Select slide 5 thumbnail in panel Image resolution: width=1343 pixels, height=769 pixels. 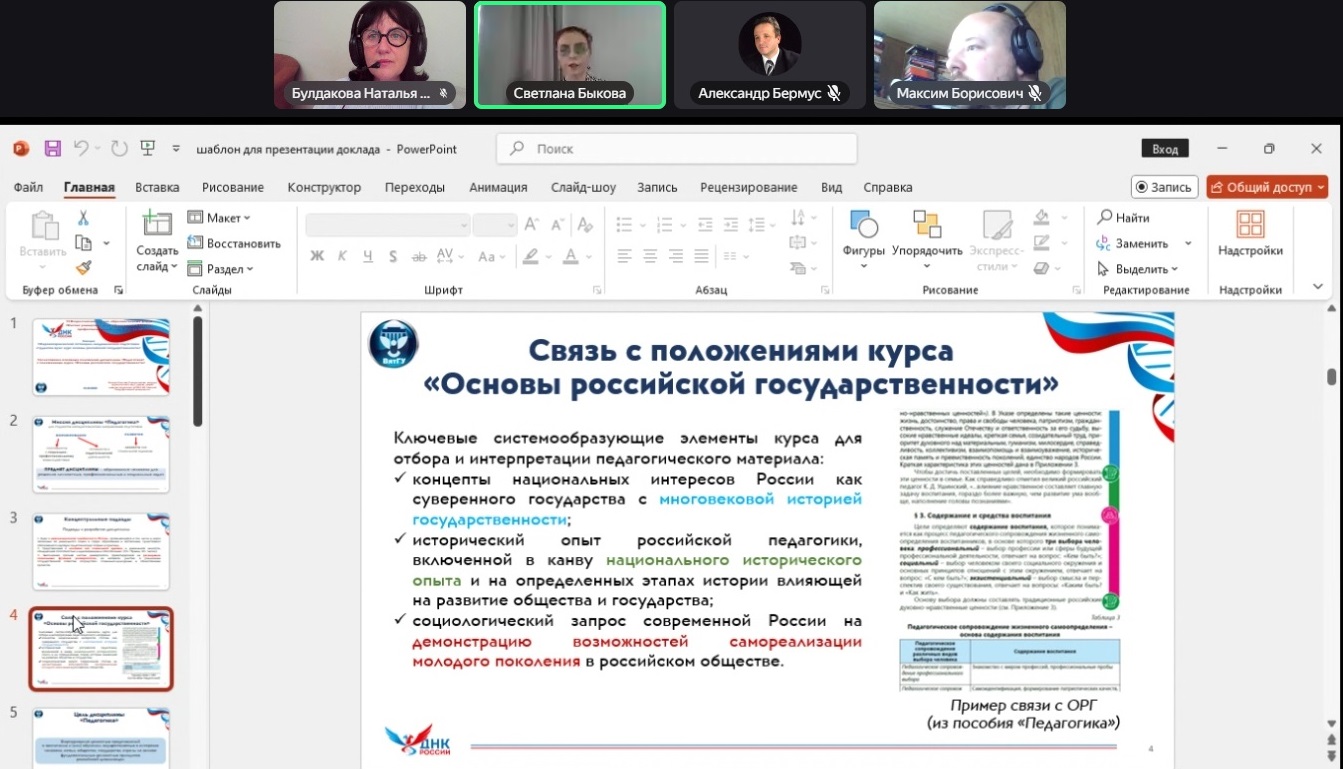tap(101, 737)
